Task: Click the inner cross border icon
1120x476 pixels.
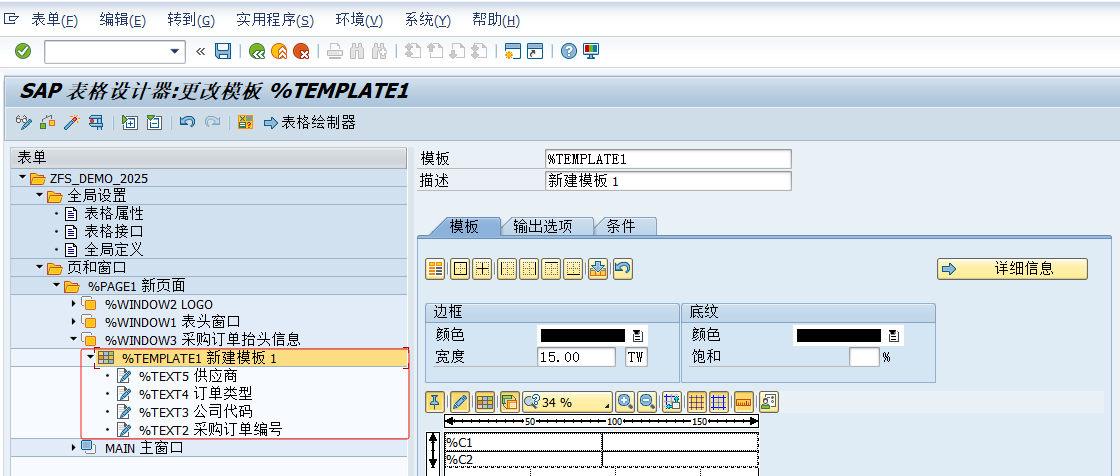Action: pyautogui.click(x=482, y=269)
